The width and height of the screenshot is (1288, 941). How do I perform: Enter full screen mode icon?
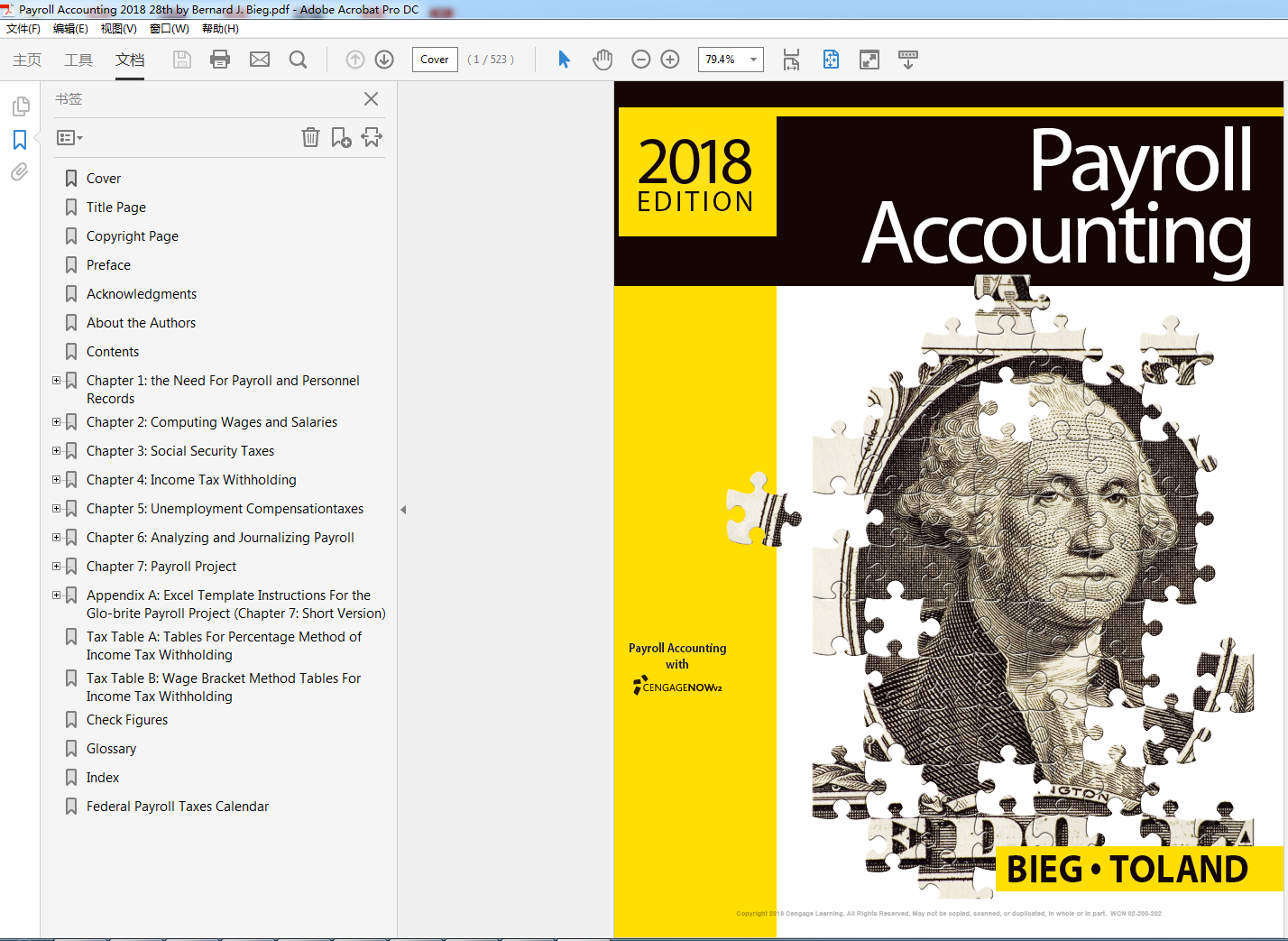click(x=869, y=60)
